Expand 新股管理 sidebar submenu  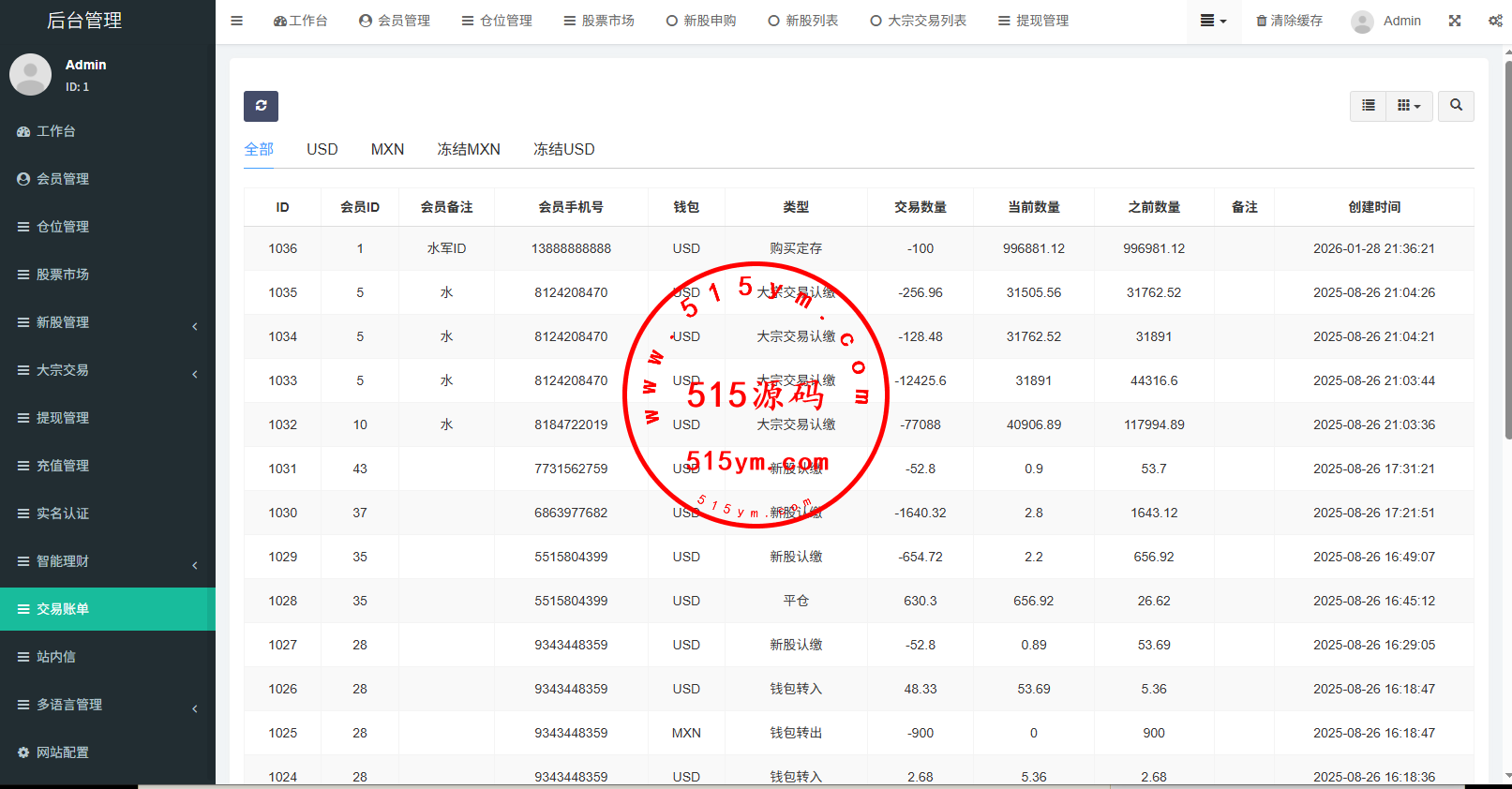(x=108, y=322)
